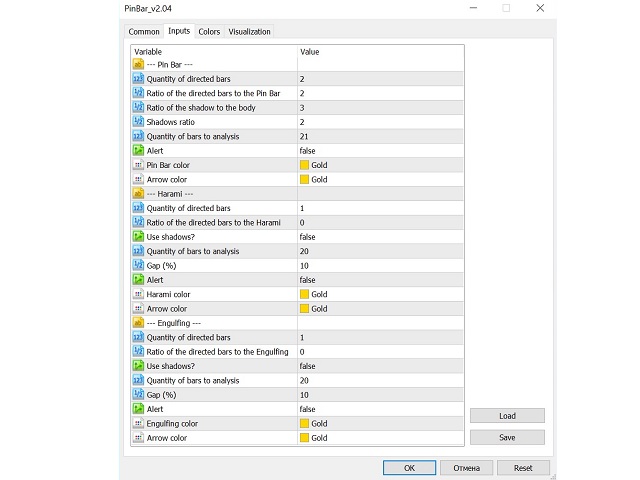The width and height of the screenshot is (640, 480).
Task: Switch to the Colors tab
Action: [209, 31]
